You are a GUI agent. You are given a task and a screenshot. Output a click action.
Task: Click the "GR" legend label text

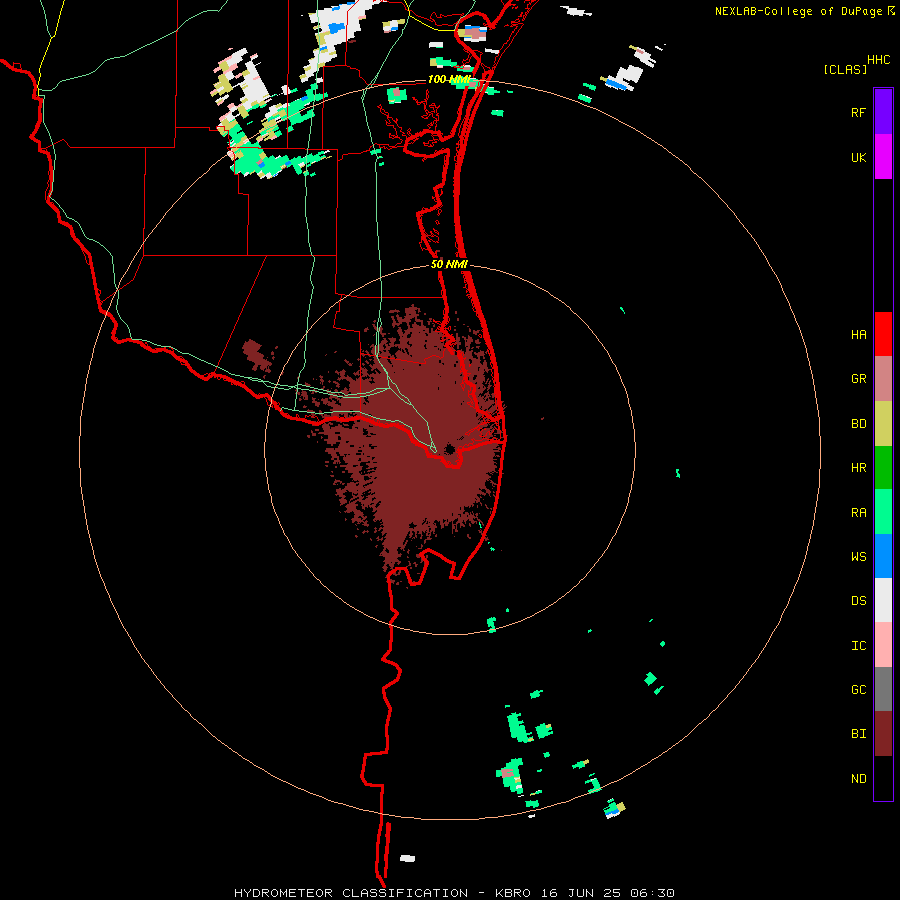point(858,379)
